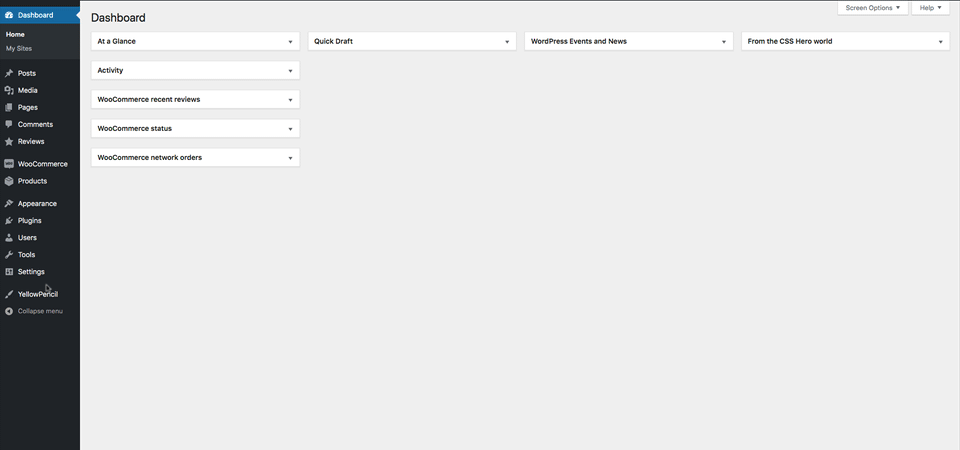
Task: Click the YellowPencil pencil icon
Action: point(9,294)
